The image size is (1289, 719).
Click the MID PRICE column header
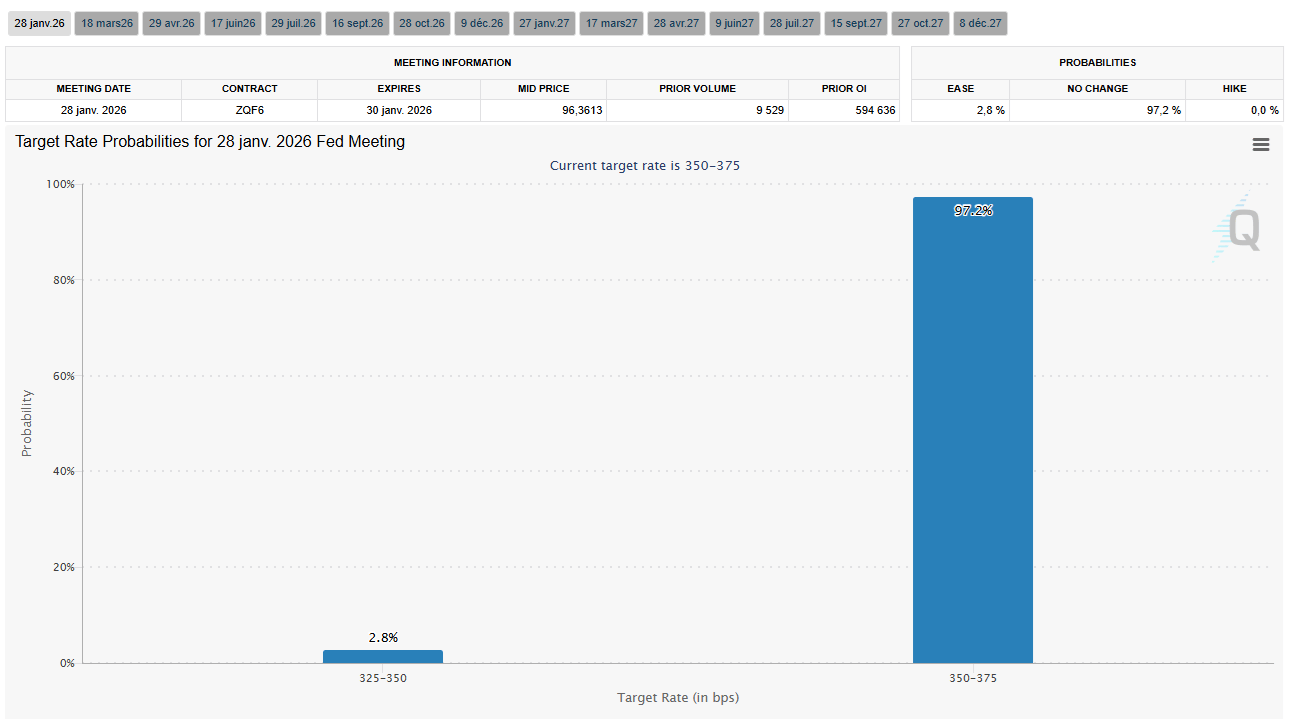543,89
